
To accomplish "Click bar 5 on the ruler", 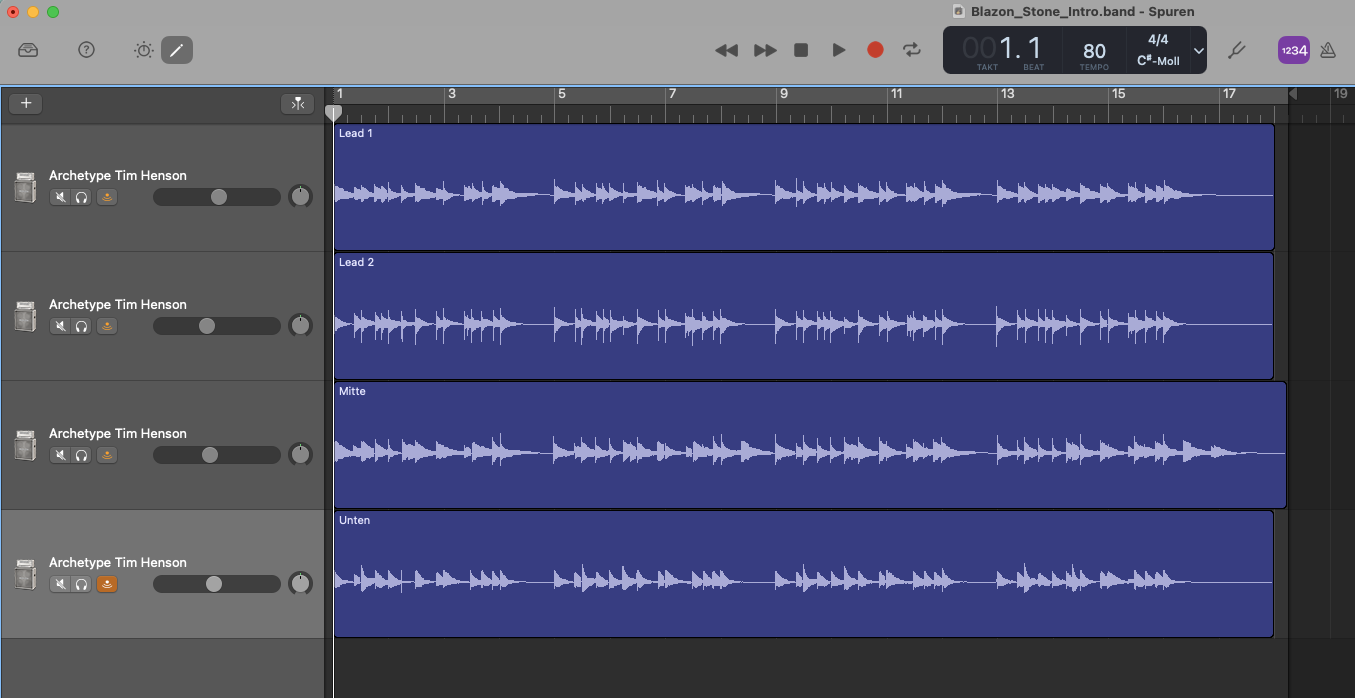I will point(561,94).
